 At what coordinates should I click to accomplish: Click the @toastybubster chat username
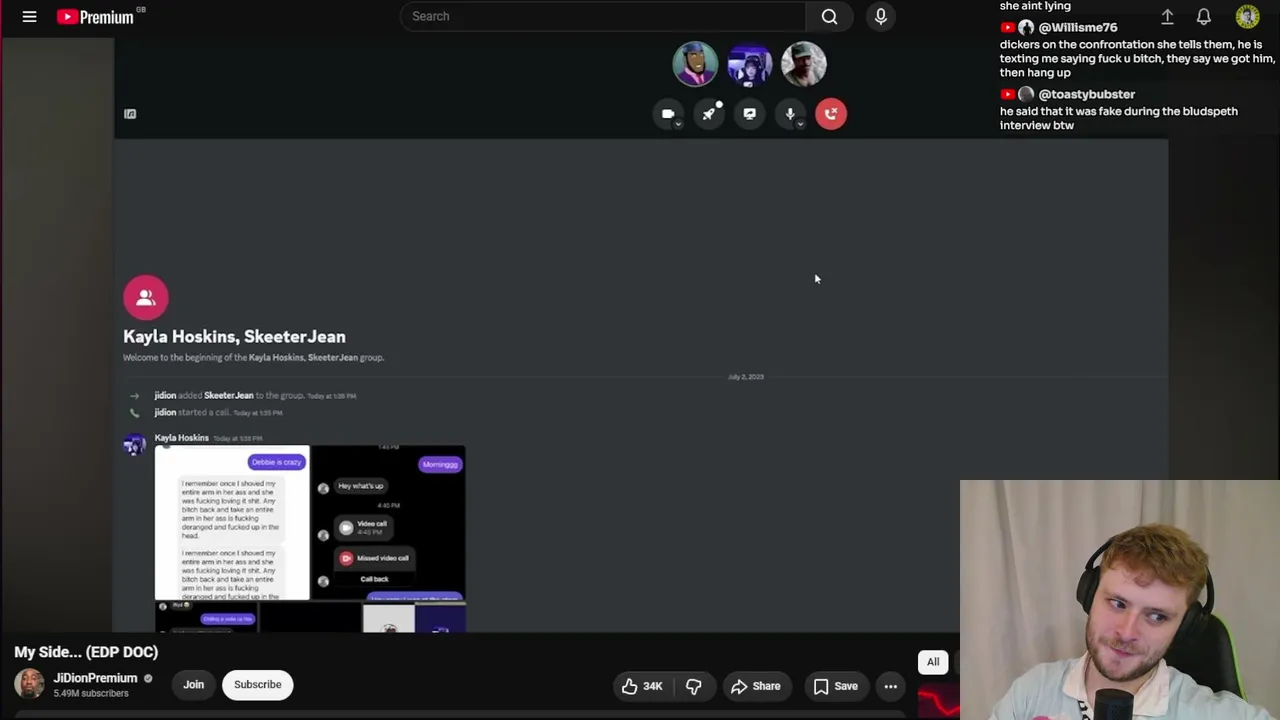point(1087,94)
